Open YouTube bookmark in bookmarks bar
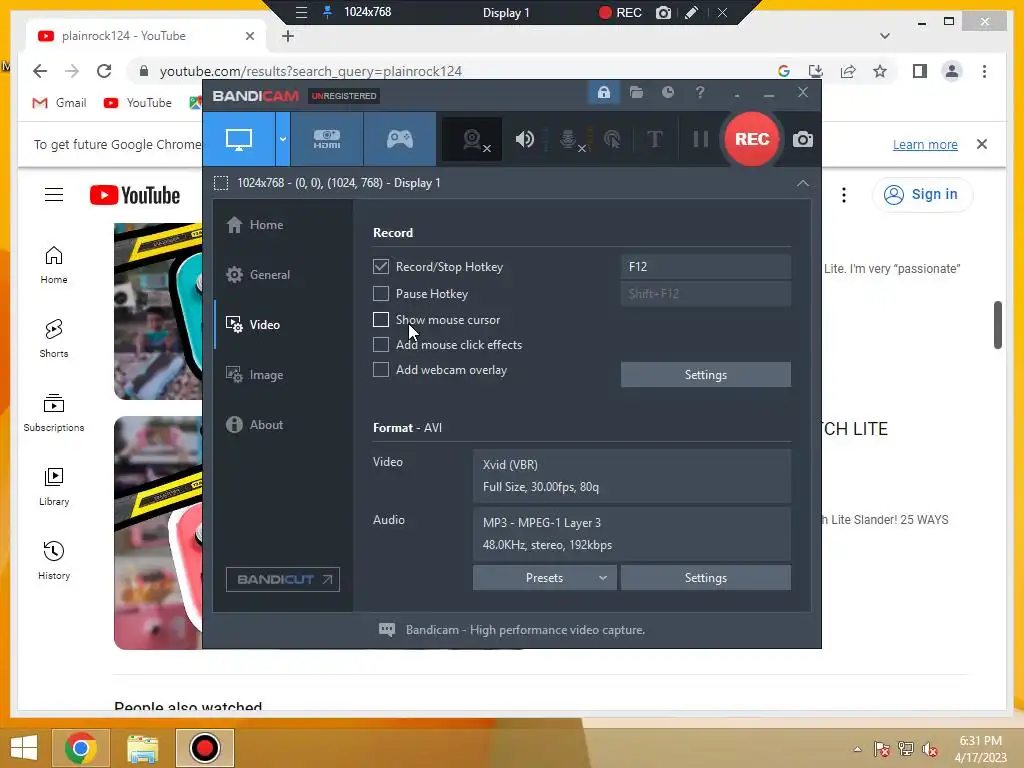1024x768 pixels. (138, 103)
